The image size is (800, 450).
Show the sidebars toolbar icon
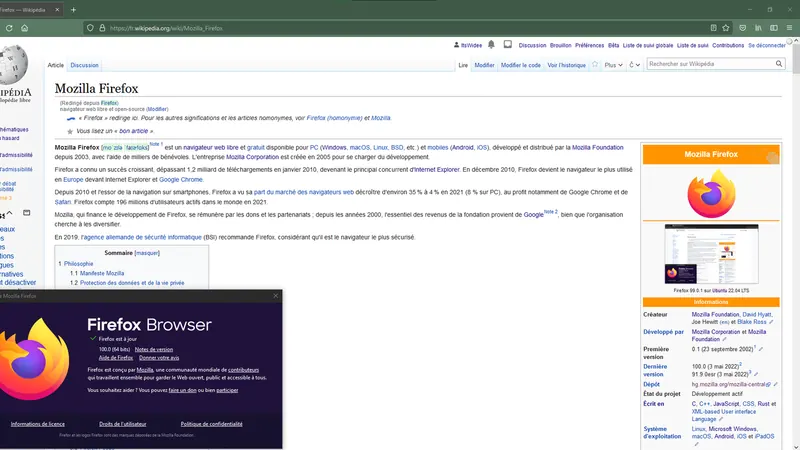click(774, 28)
